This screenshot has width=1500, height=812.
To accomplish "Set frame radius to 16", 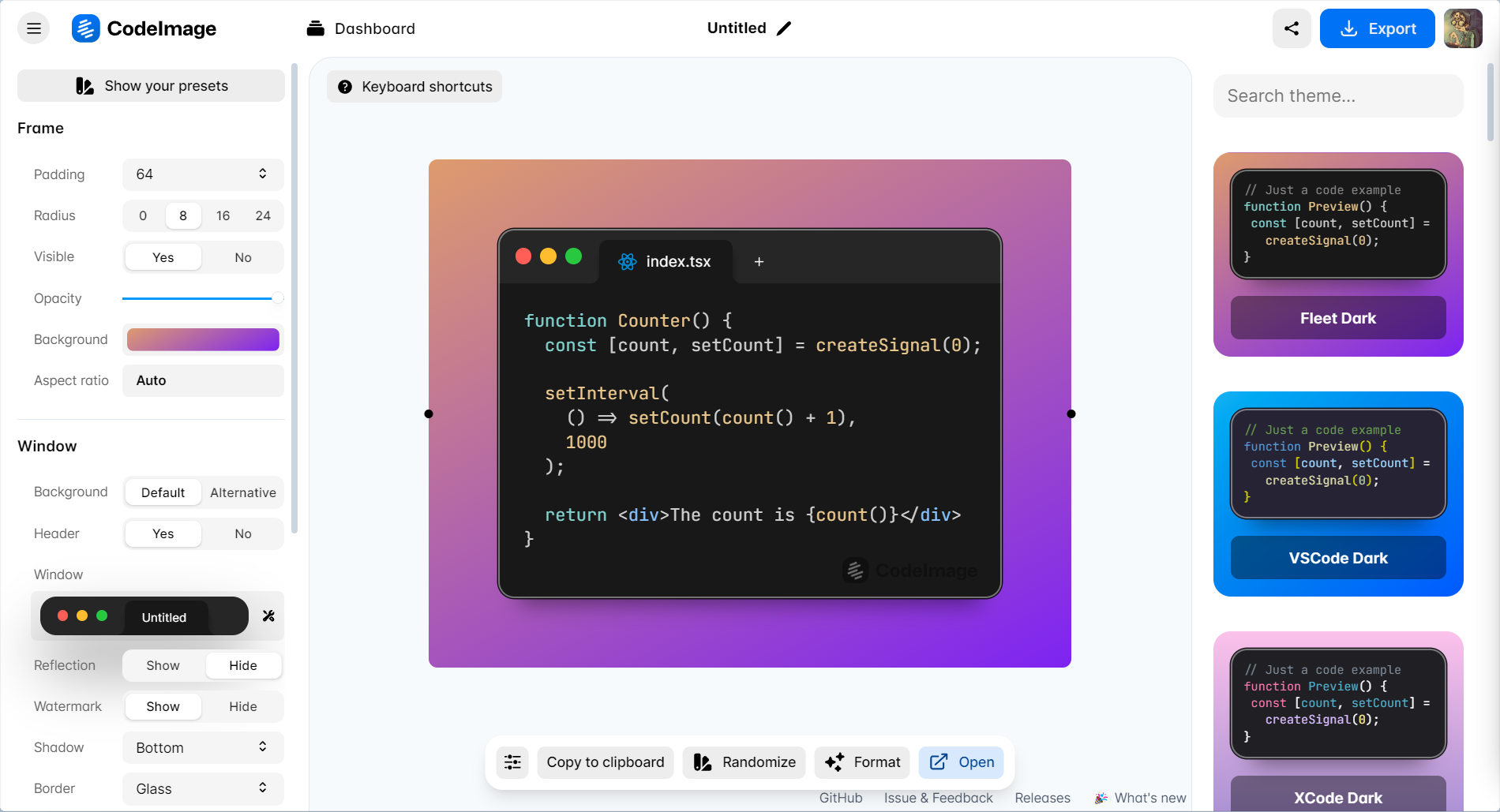I will tap(223, 216).
